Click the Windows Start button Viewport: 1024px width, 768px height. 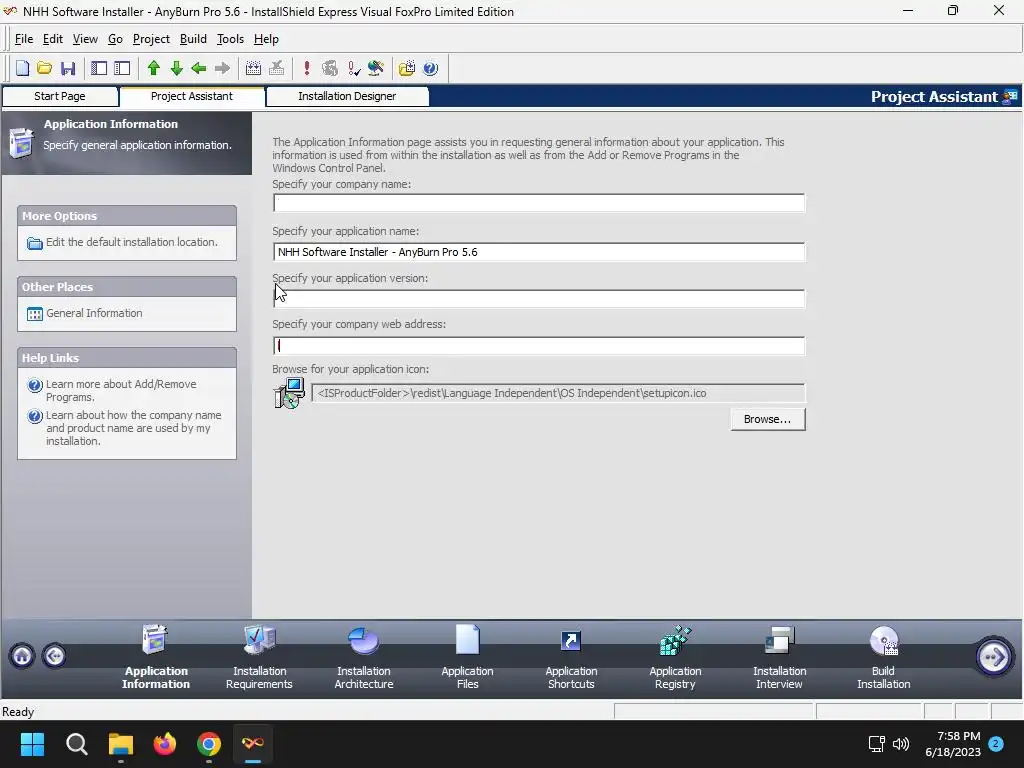32,744
